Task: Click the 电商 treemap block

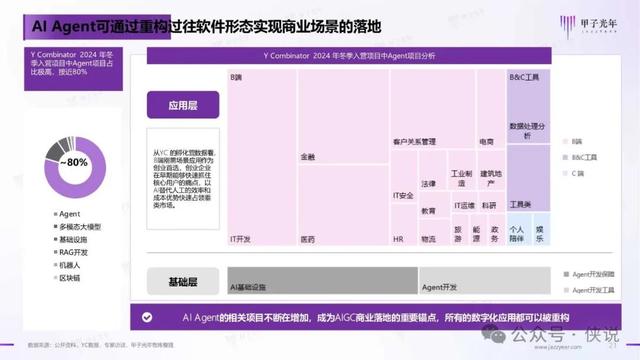Action: tap(491, 109)
